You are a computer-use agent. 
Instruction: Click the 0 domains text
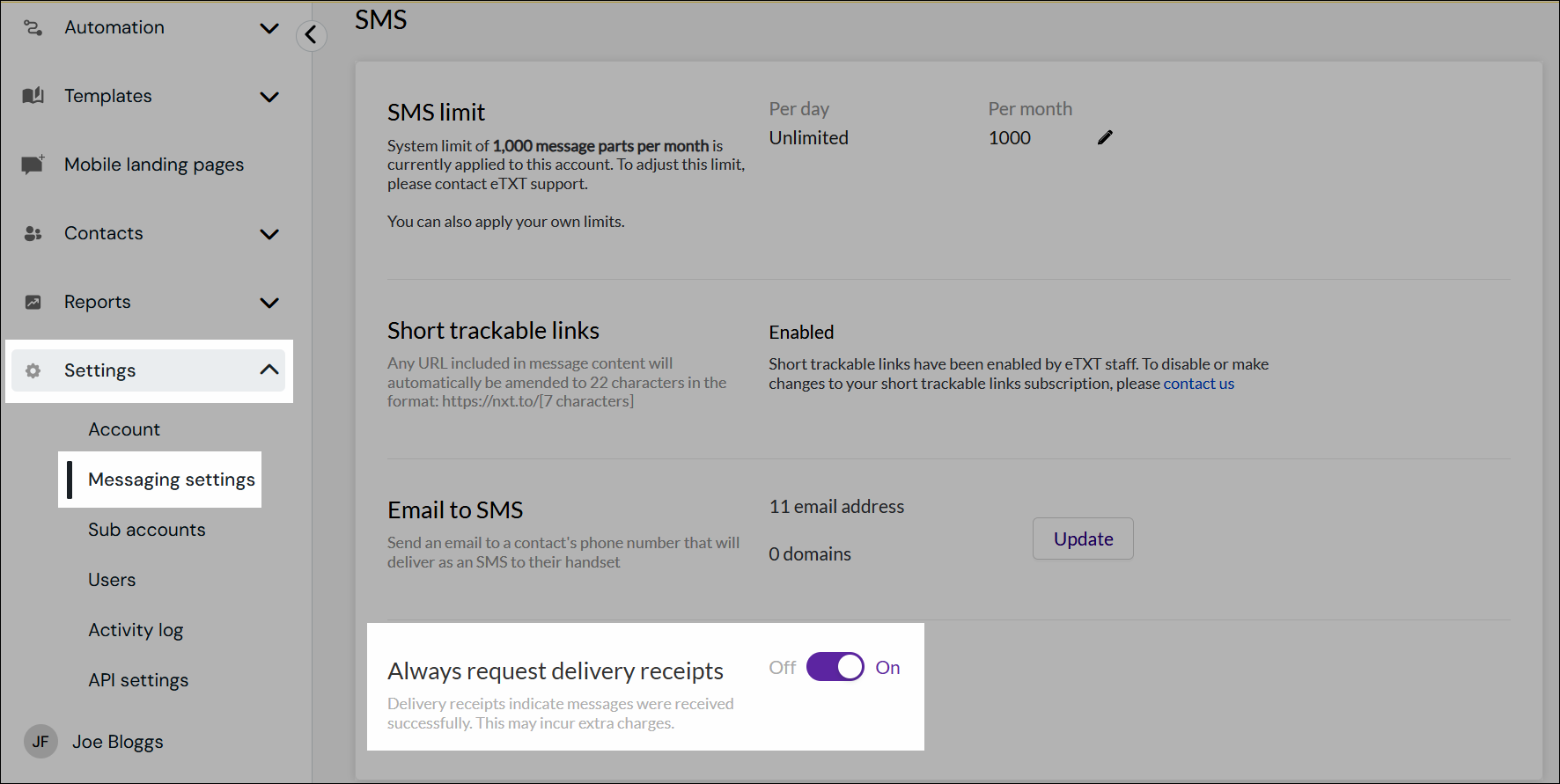coord(810,553)
